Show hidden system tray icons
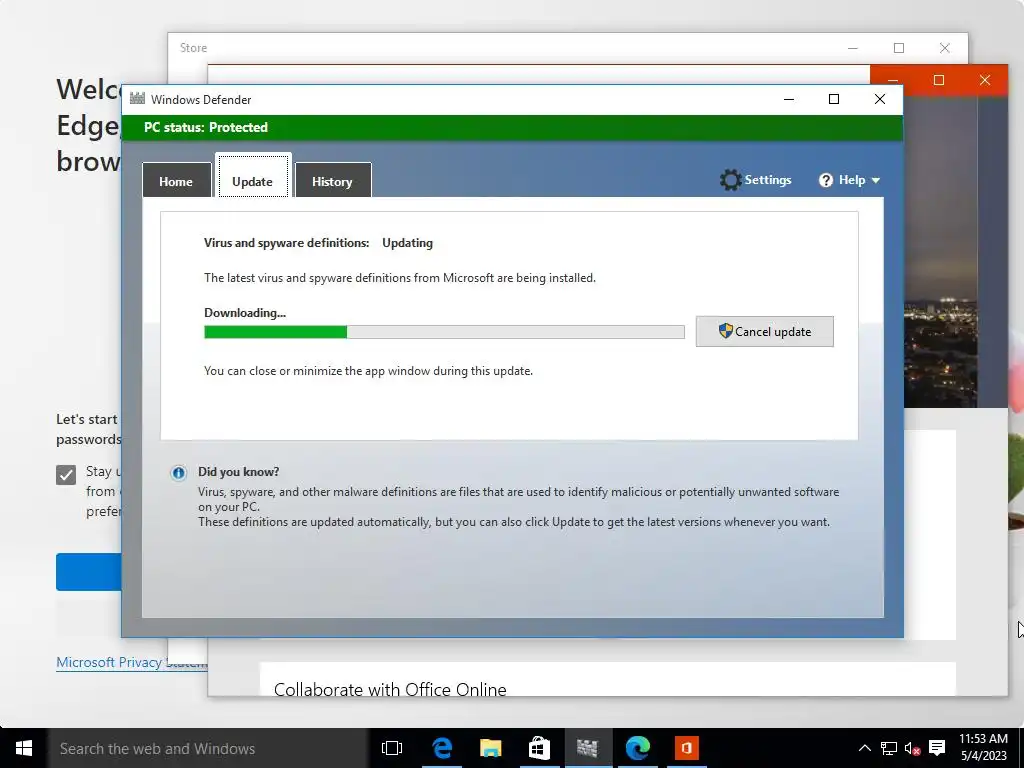1024x768 pixels. (864, 748)
